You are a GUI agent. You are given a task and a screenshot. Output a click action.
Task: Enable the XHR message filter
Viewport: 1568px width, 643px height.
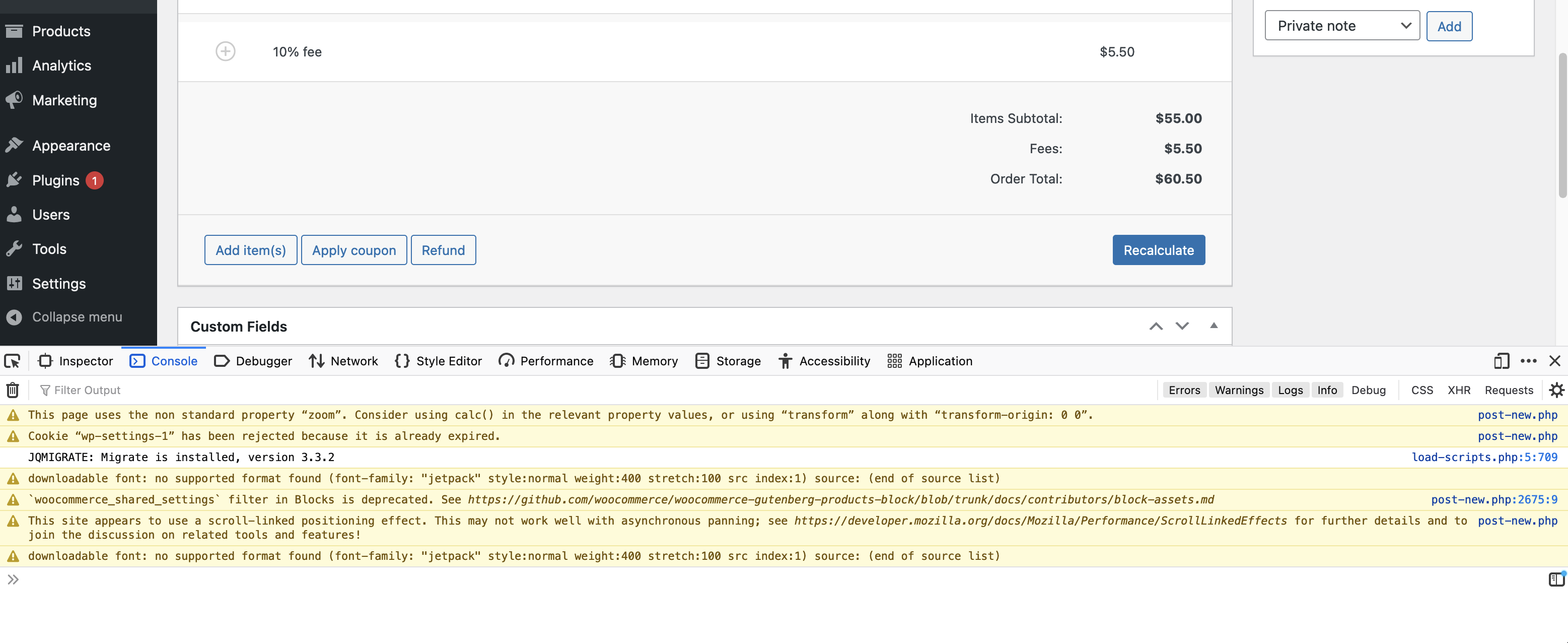click(x=1459, y=390)
